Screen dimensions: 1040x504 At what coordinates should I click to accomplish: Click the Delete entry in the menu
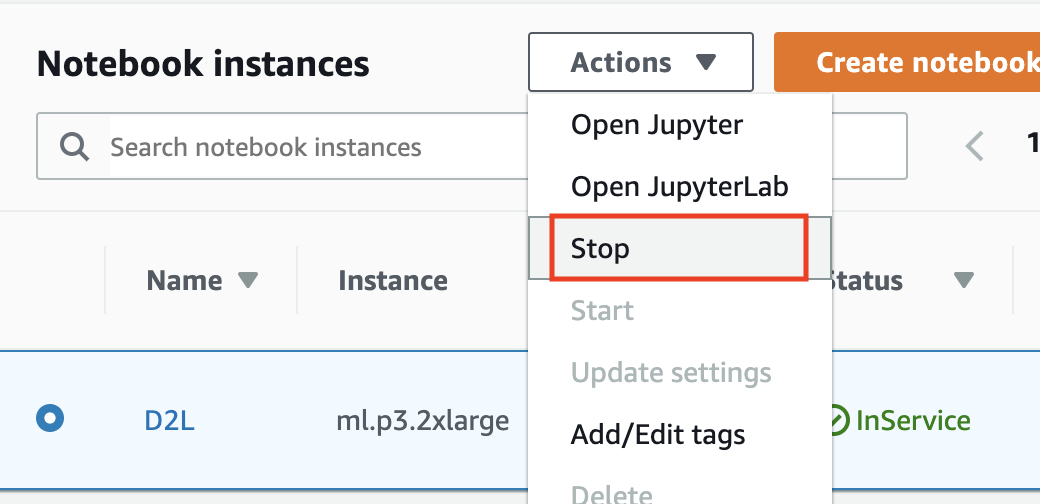[x=611, y=493]
